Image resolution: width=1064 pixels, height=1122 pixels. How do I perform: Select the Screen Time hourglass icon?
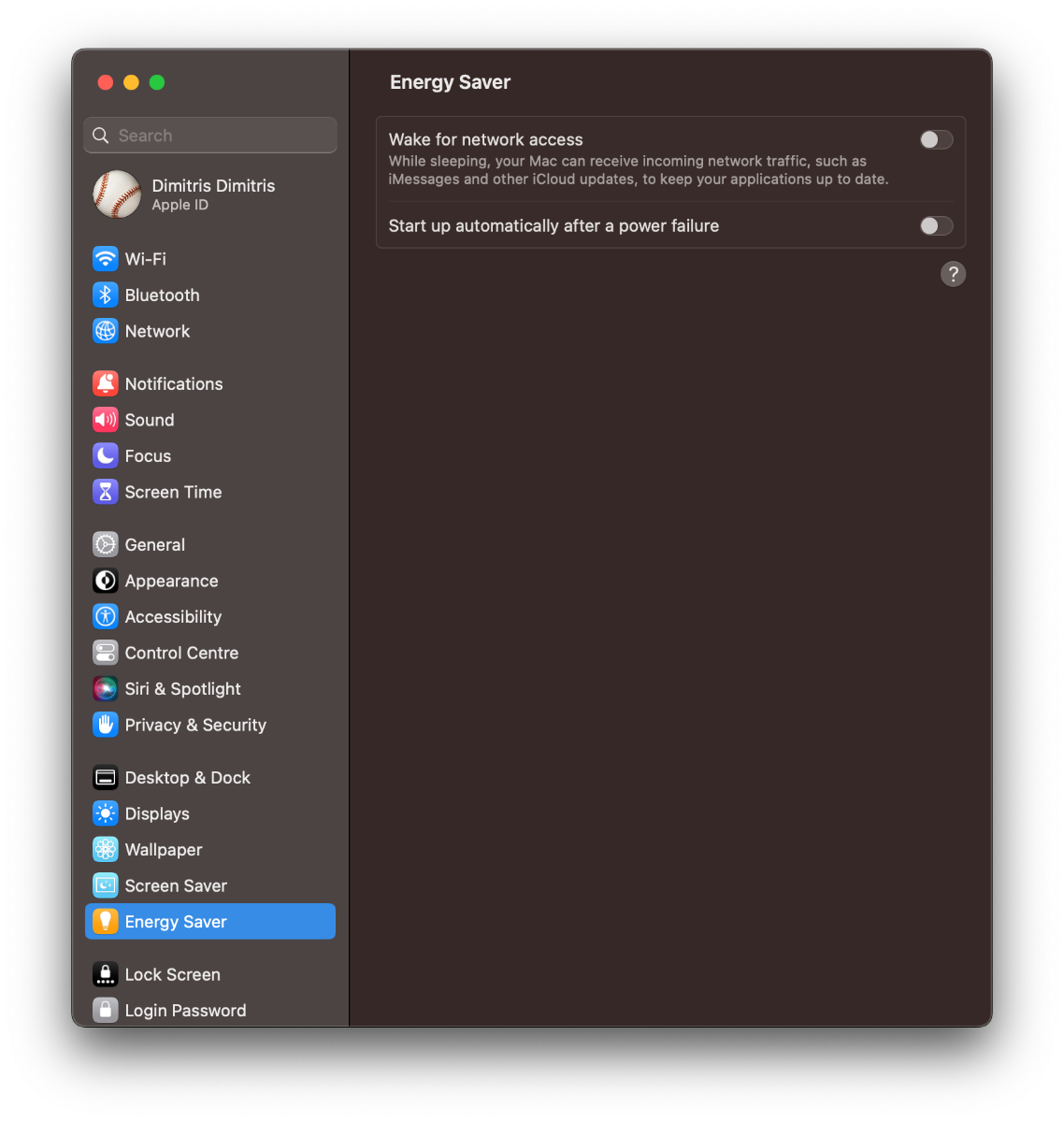point(106,492)
